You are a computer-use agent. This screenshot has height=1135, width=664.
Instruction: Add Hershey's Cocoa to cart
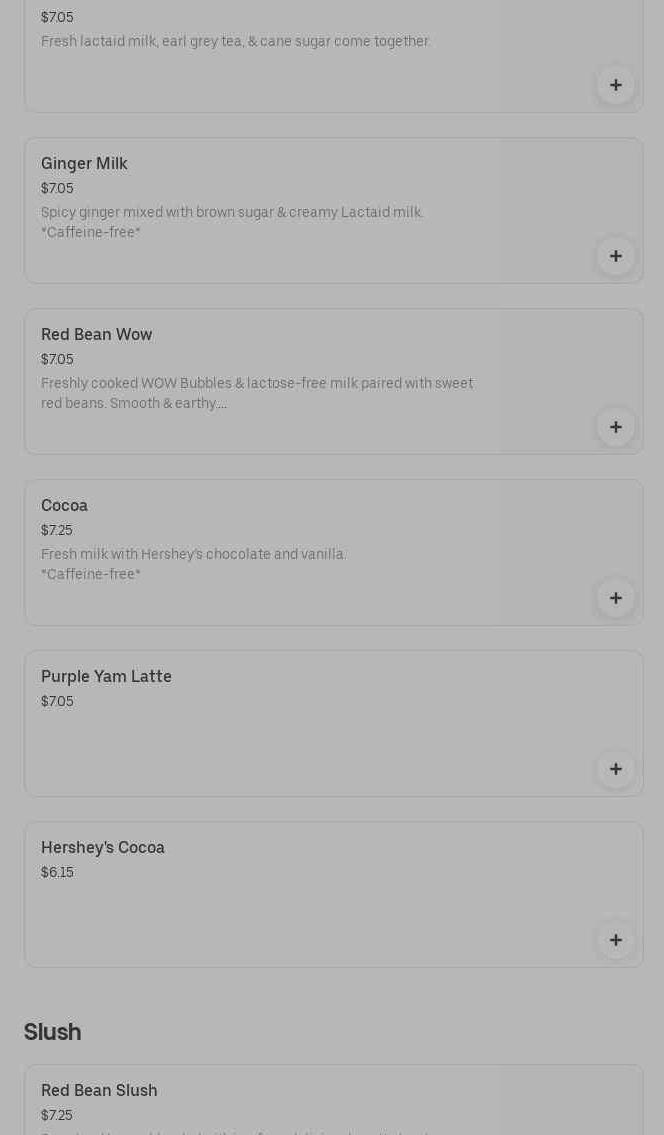615,940
